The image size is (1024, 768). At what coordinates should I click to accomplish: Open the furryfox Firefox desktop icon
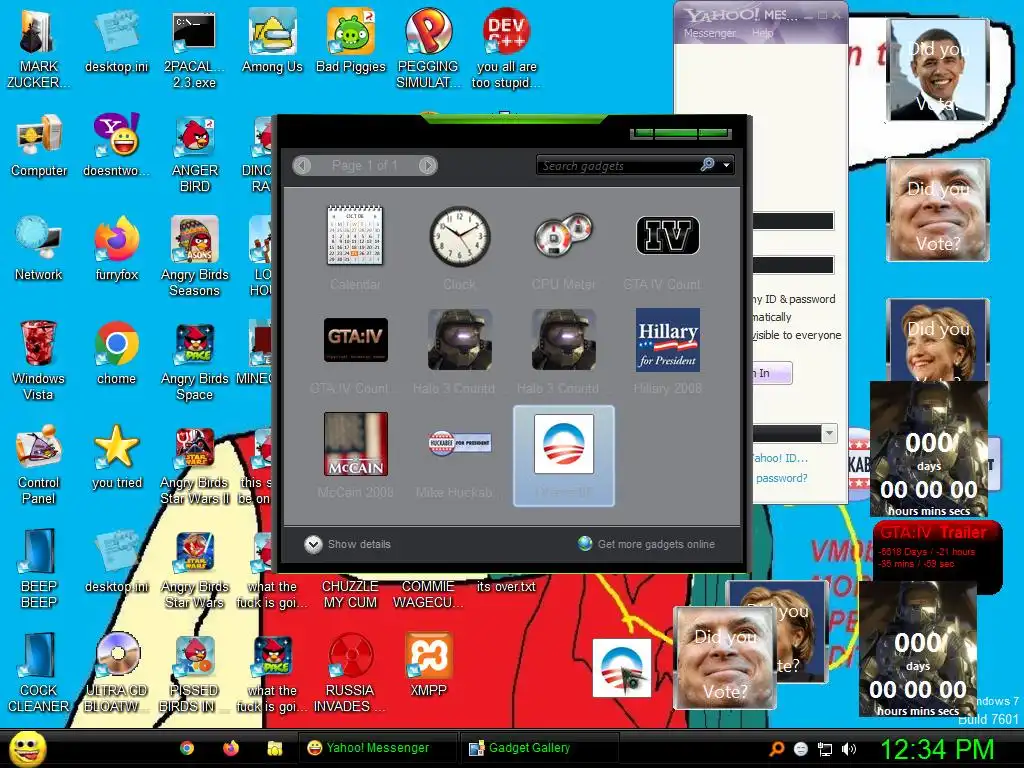[117, 250]
